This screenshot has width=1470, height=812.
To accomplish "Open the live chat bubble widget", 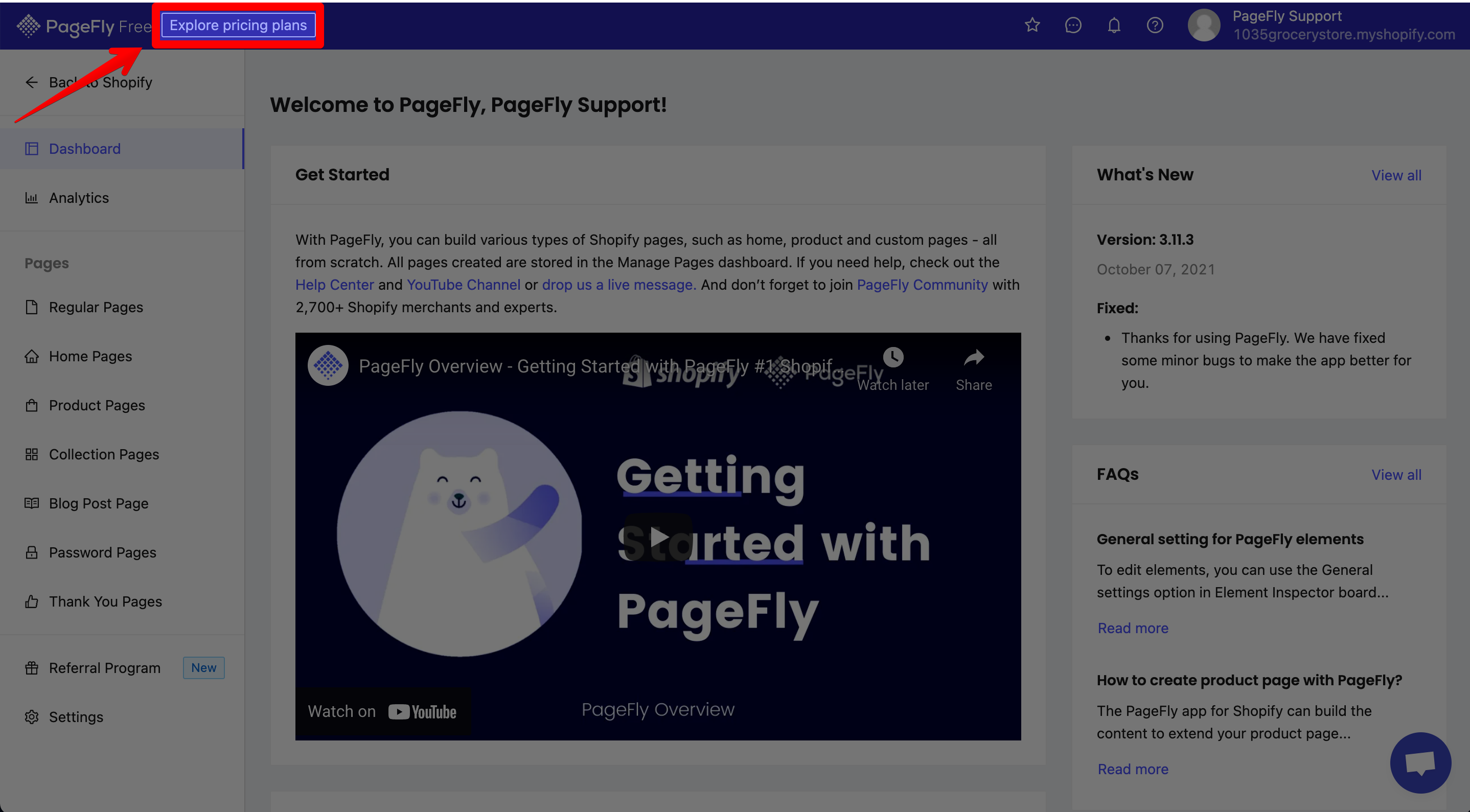I will click(1420, 762).
